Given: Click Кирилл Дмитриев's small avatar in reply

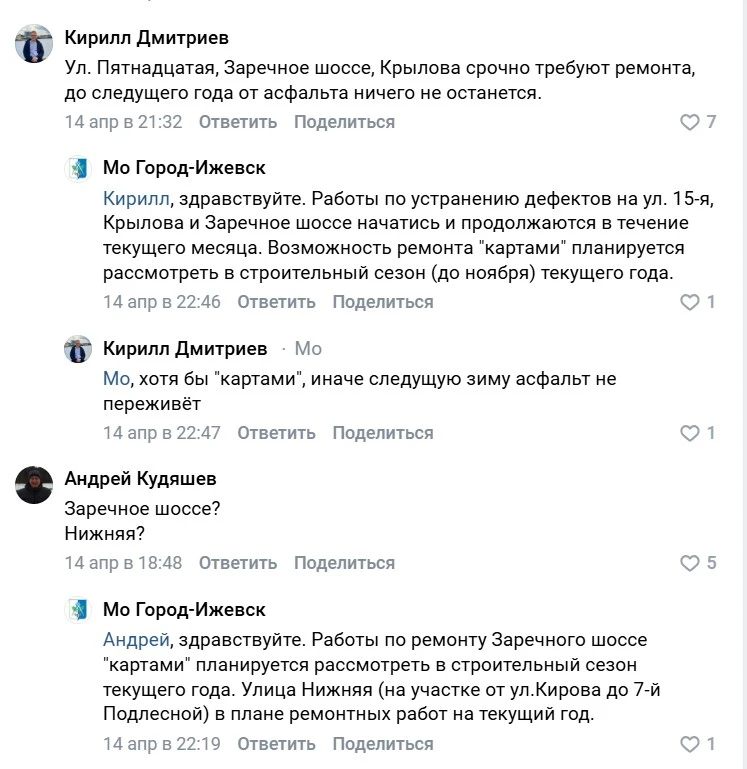Looking at the screenshot, I should [78, 349].
